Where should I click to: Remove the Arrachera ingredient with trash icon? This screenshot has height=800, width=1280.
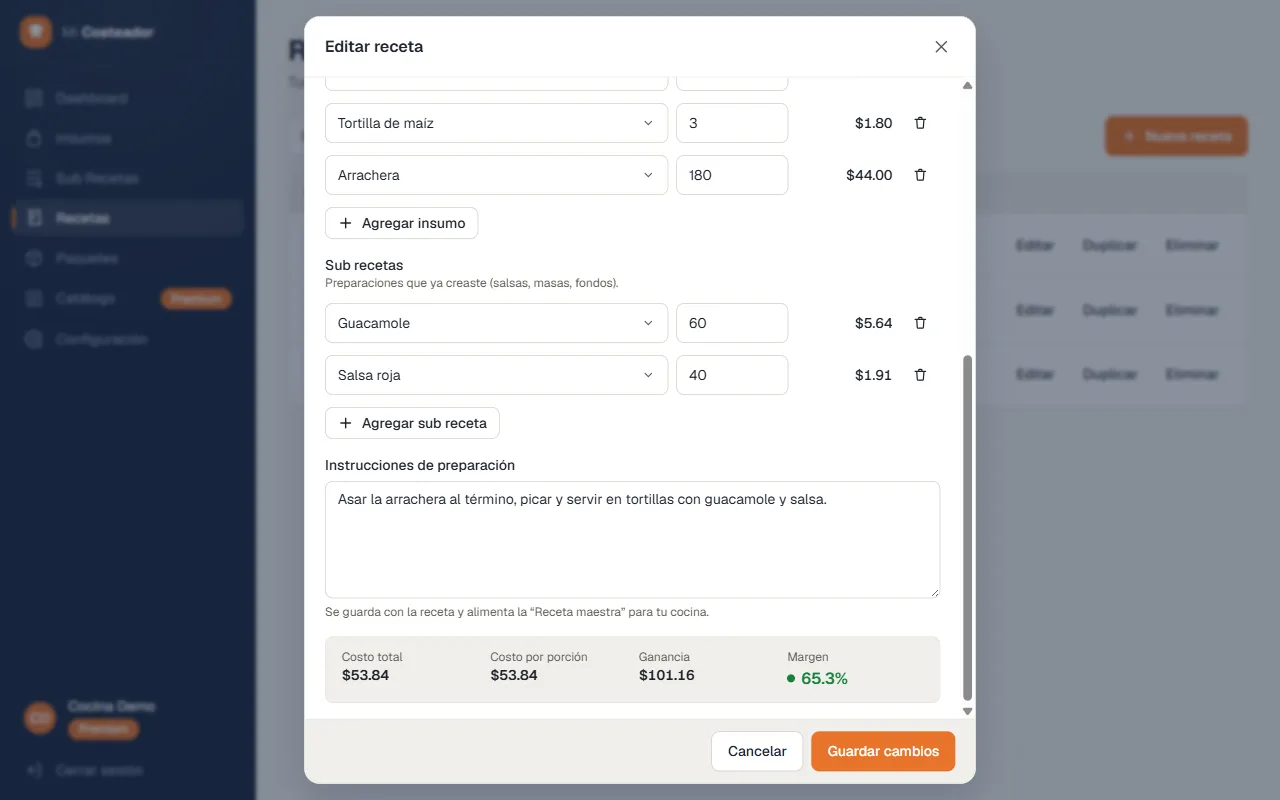(920, 175)
